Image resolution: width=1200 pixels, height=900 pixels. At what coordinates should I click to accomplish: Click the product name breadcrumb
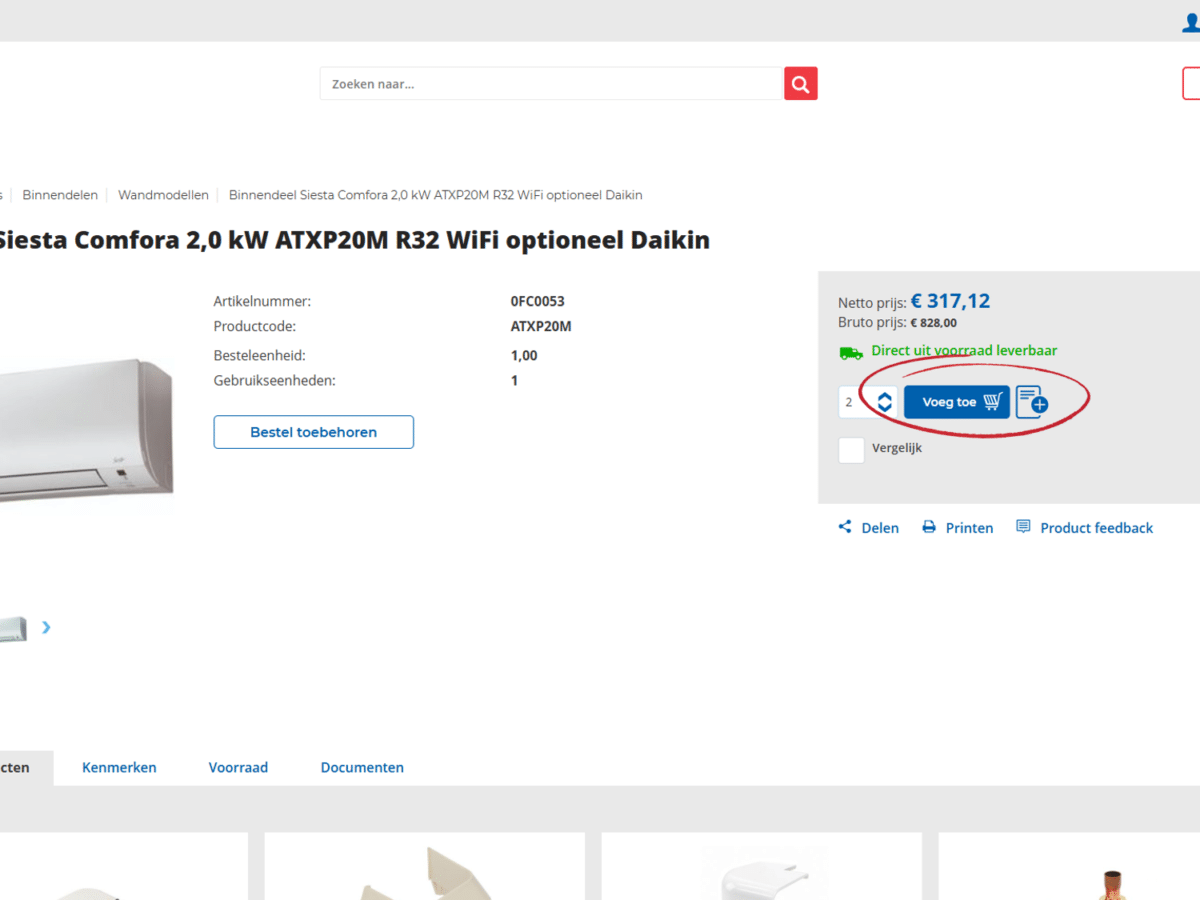coord(436,195)
